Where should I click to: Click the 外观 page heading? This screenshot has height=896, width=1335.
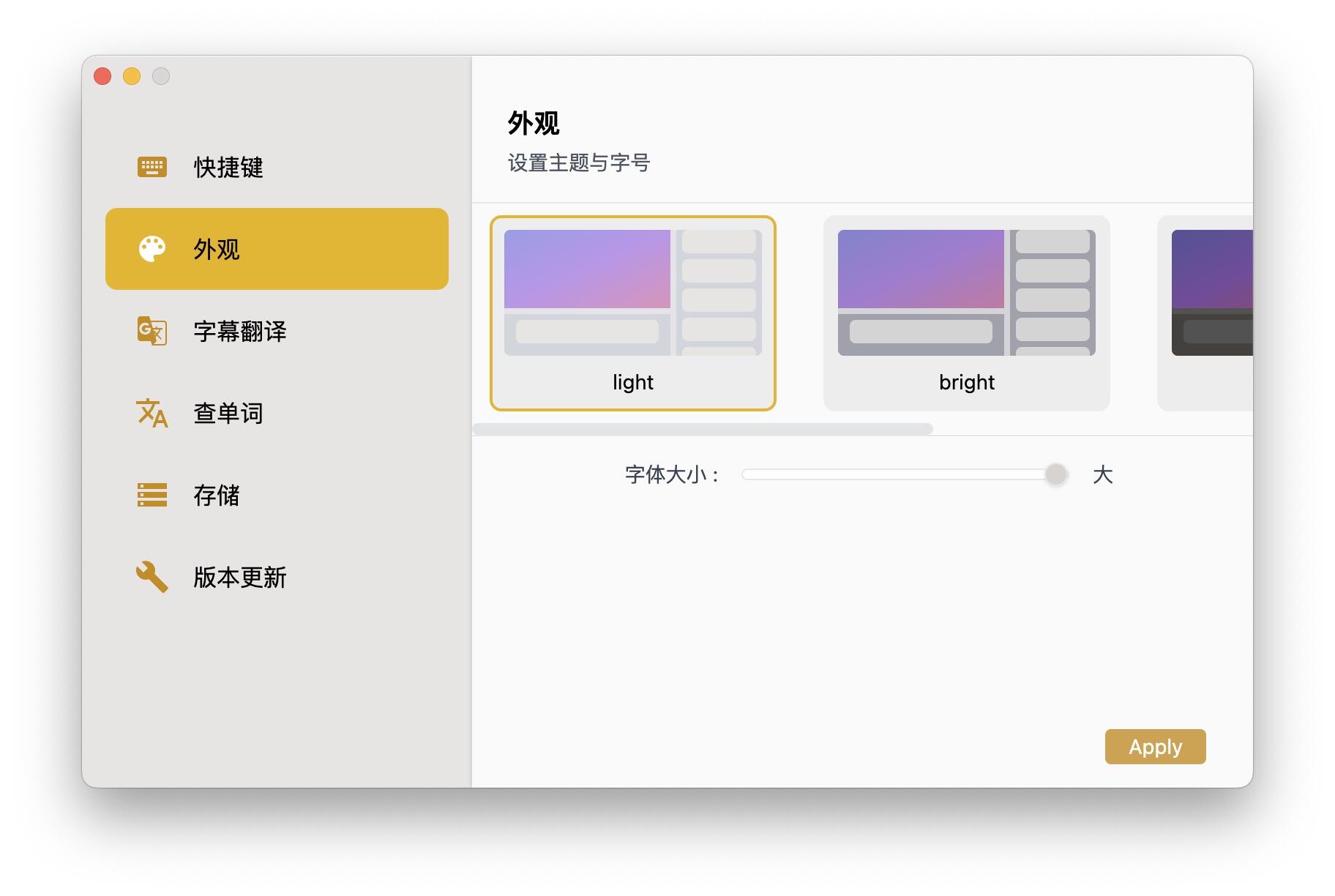(534, 123)
